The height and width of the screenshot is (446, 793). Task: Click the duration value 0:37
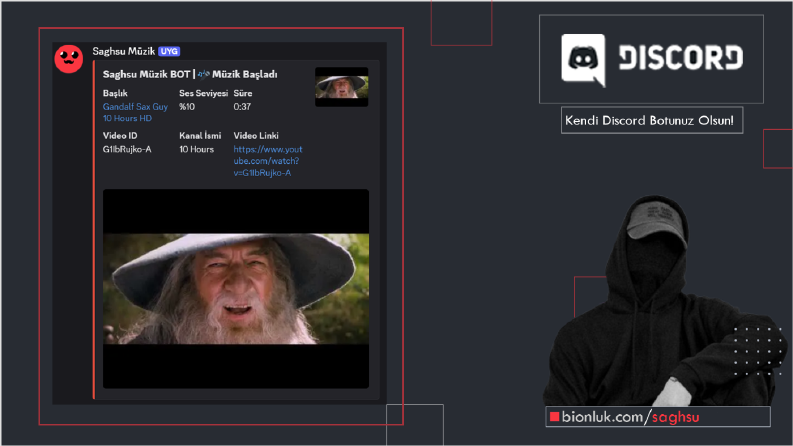[242, 107]
